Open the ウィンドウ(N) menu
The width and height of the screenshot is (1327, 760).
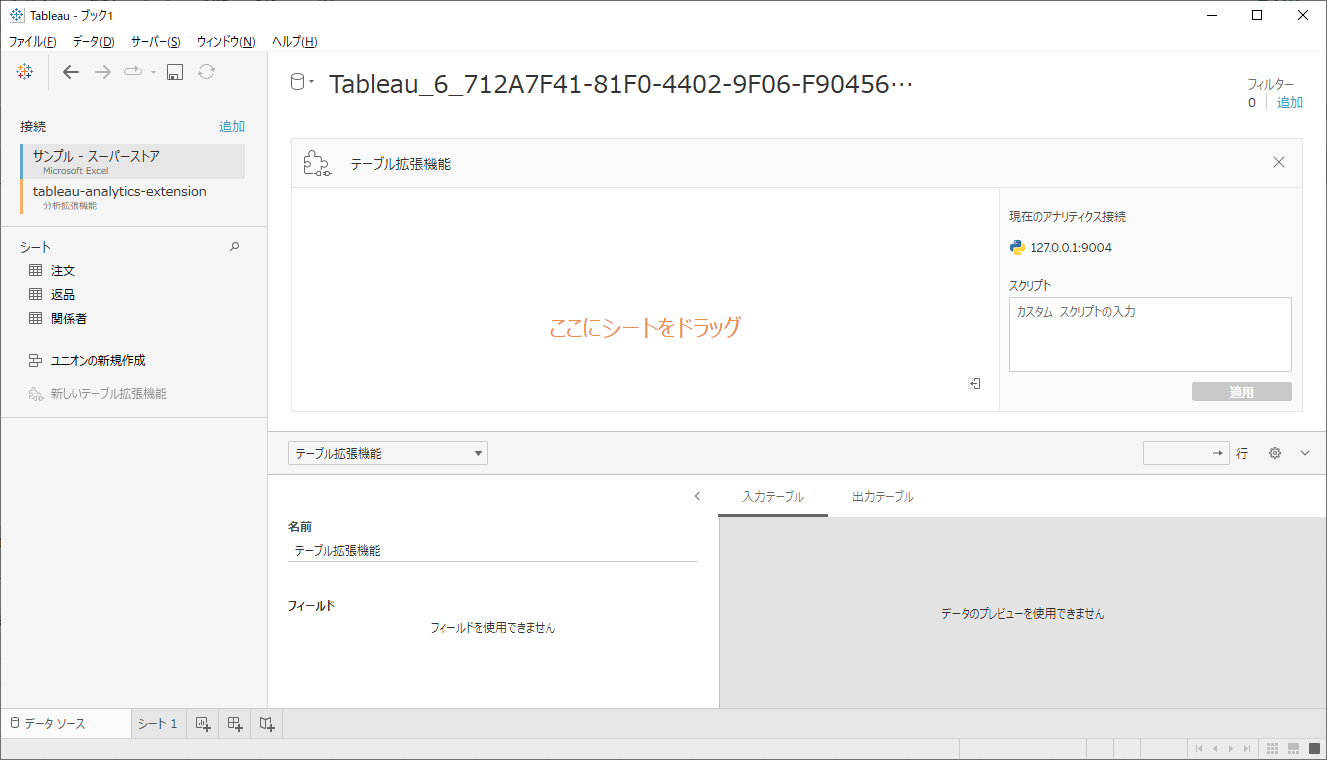click(226, 41)
